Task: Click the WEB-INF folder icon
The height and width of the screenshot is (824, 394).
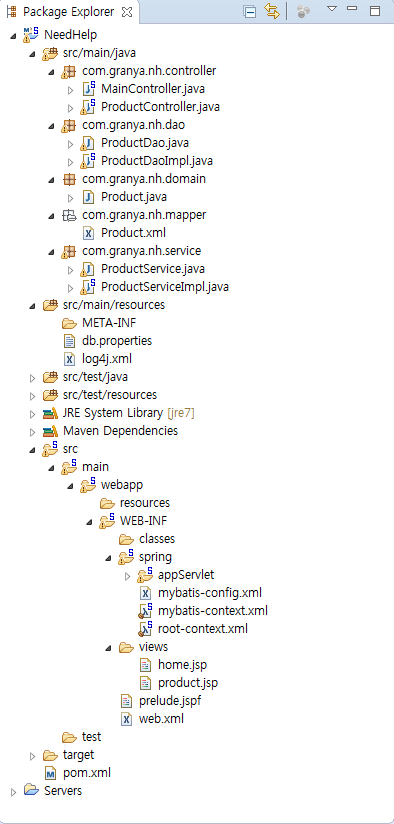Action: 107,520
